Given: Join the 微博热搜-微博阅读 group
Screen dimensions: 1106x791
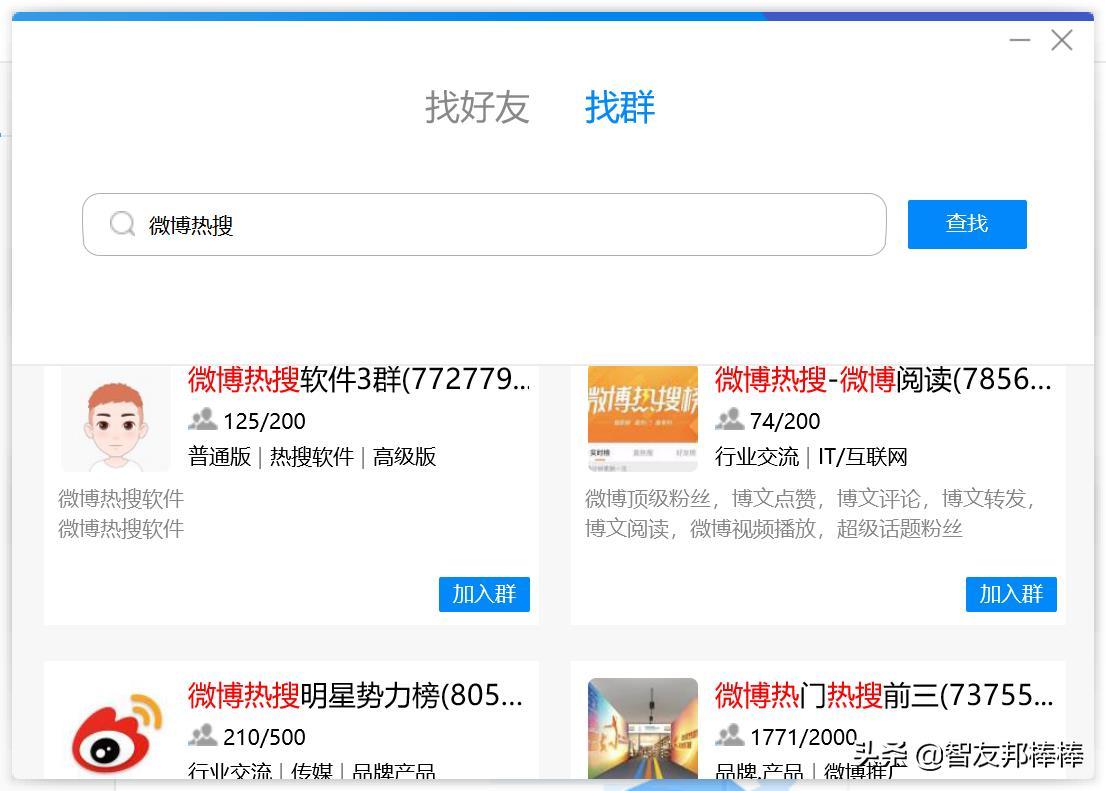Looking at the screenshot, I should tap(1011, 594).
